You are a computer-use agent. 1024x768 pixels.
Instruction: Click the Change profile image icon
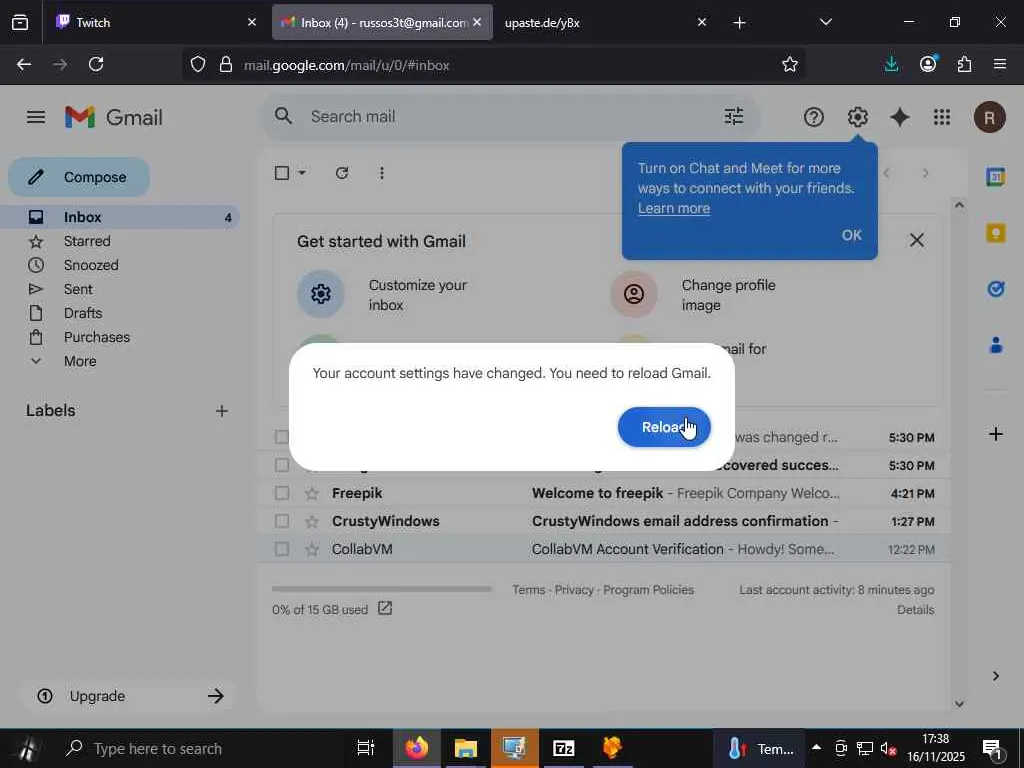633,294
